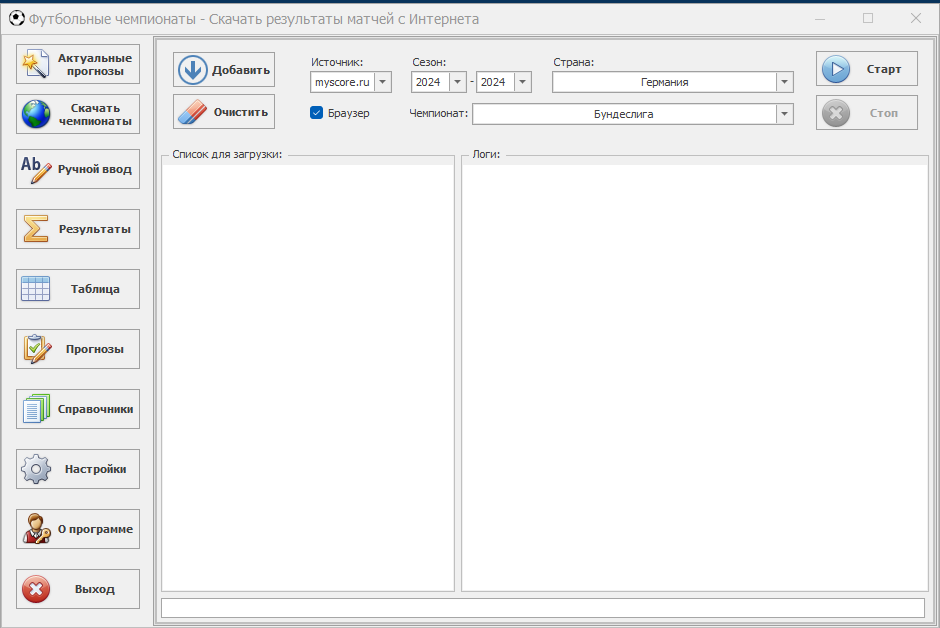Click the documents icon of Справочники
The image size is (940, 628).
pyautogui.click(x=36, y=409)
